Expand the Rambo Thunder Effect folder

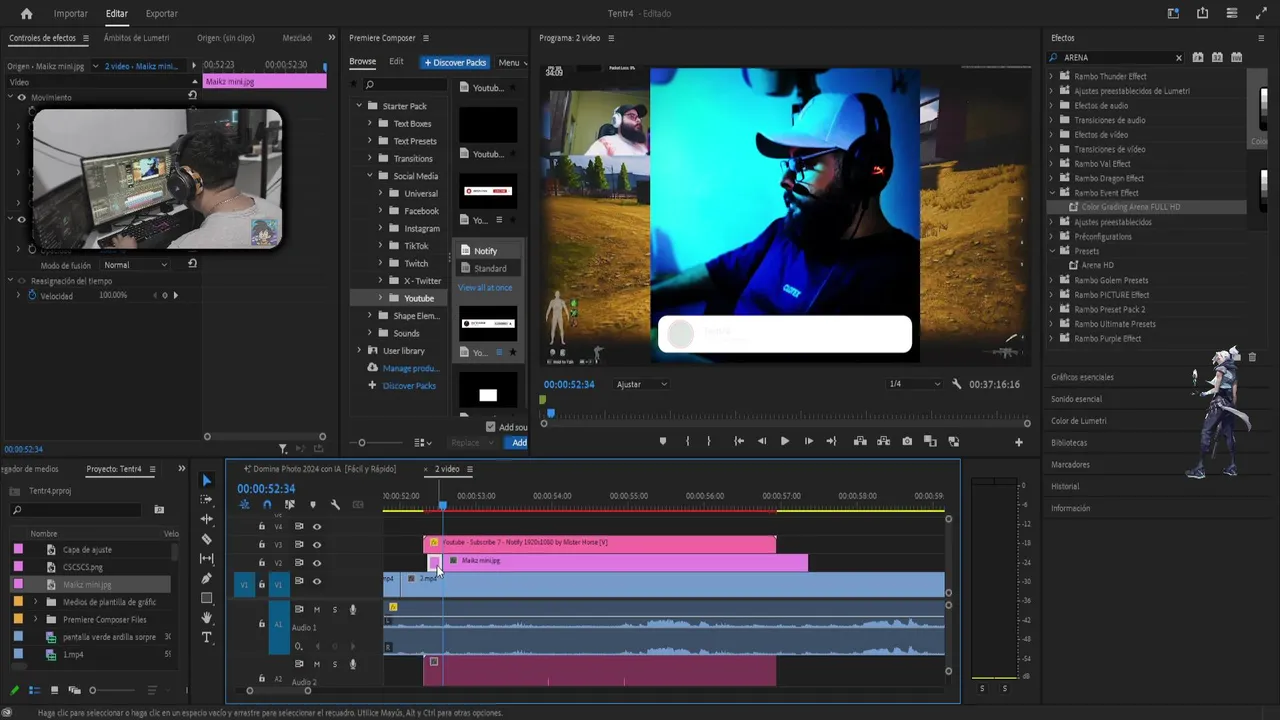tap(1052, 77)
